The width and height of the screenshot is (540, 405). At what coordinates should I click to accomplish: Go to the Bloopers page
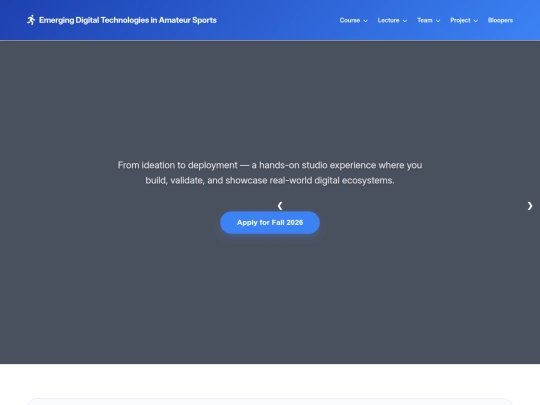click(500, 20)
